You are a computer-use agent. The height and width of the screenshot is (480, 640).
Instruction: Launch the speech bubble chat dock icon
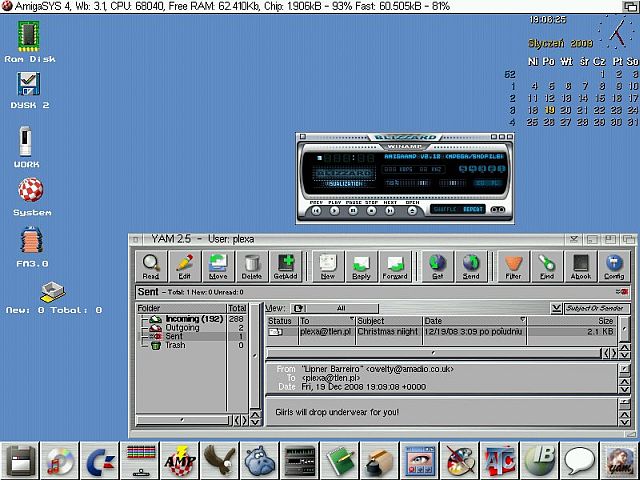point(580,462)
